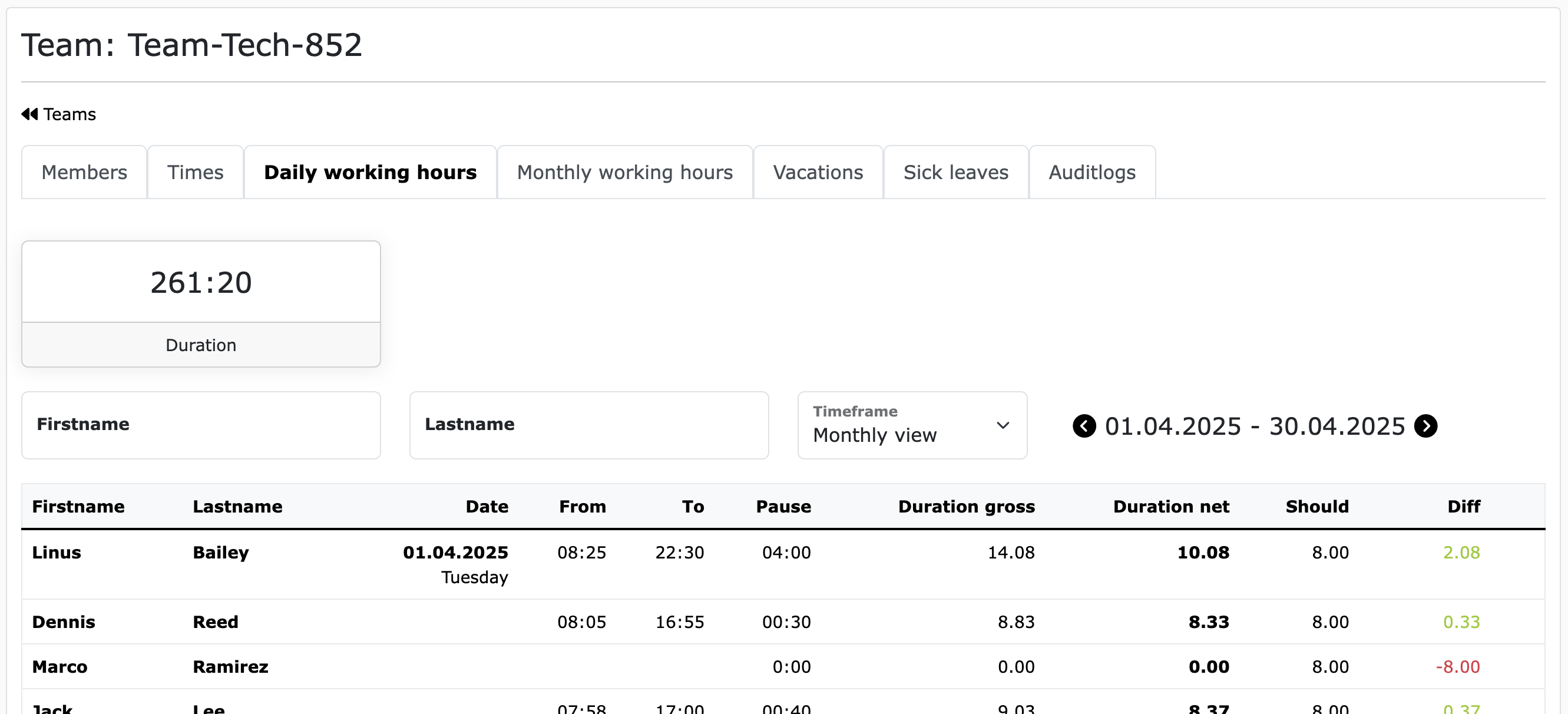
Task: Click the Duration net column header
Action: (1170, 507)
